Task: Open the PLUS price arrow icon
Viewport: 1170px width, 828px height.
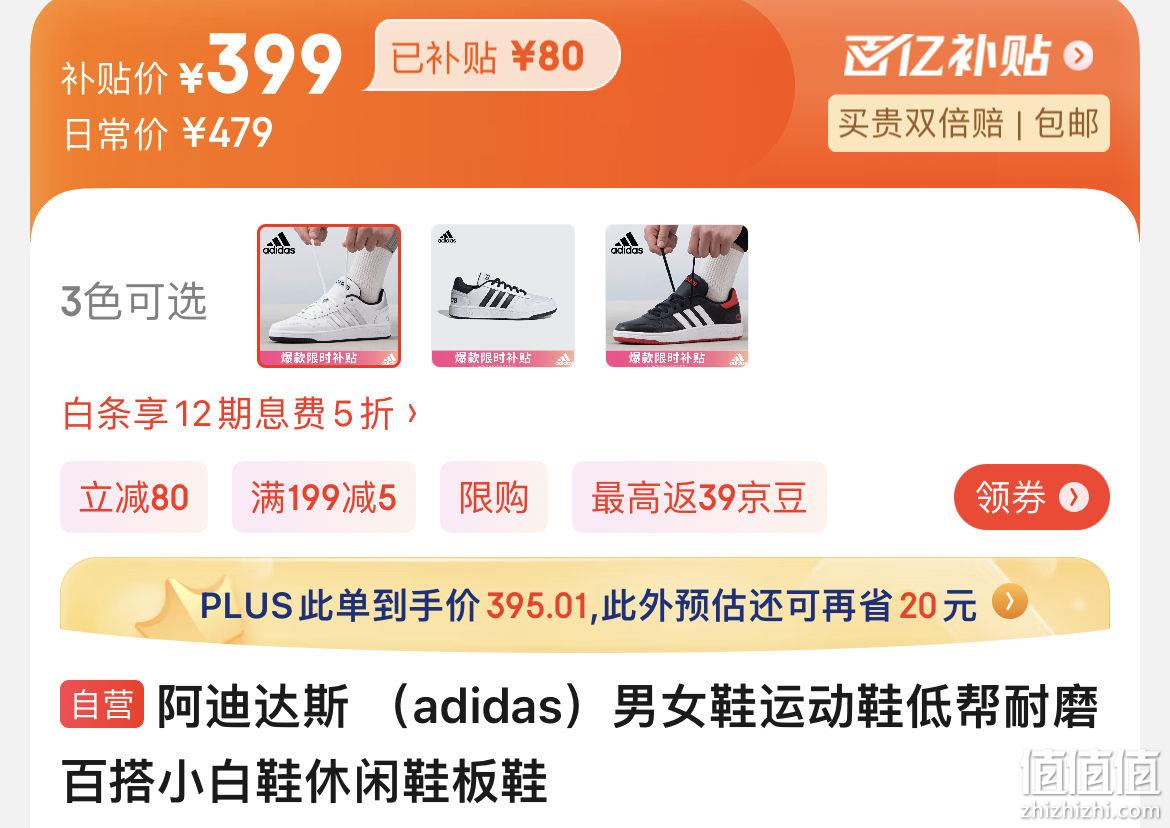Action: [x=1010, y=601]
